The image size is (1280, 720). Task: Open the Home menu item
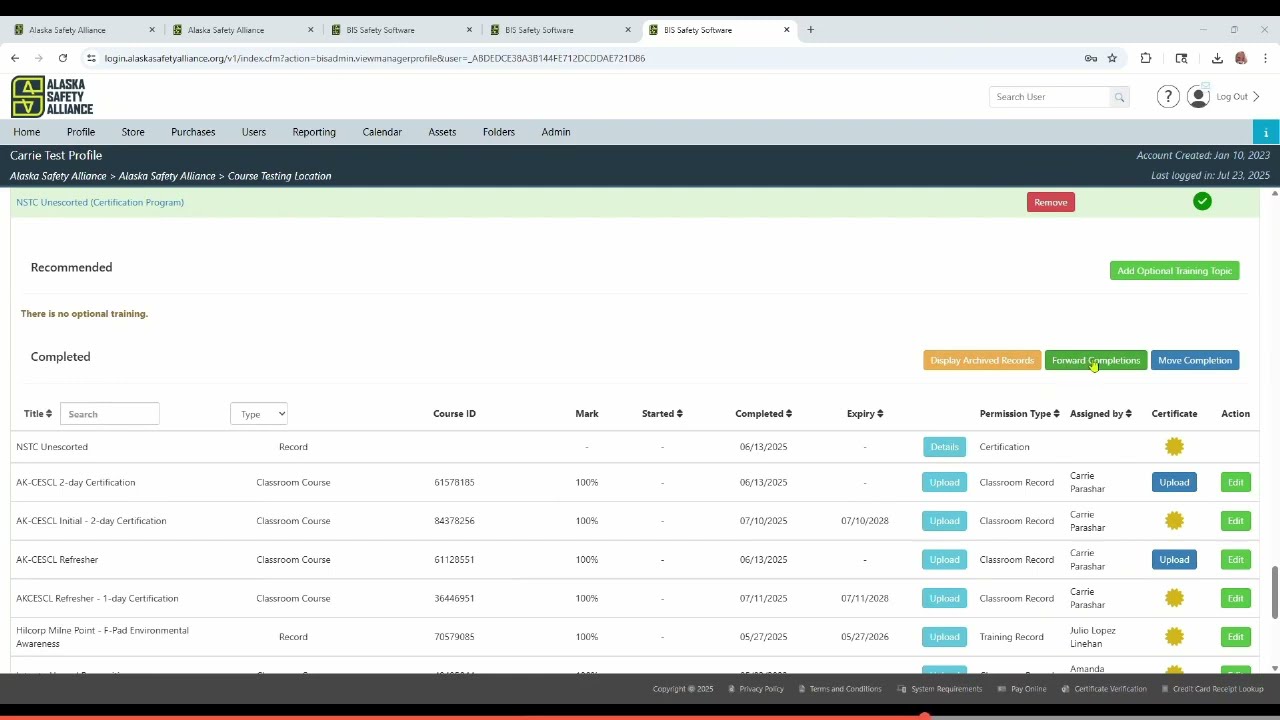(x=27, y=132)
